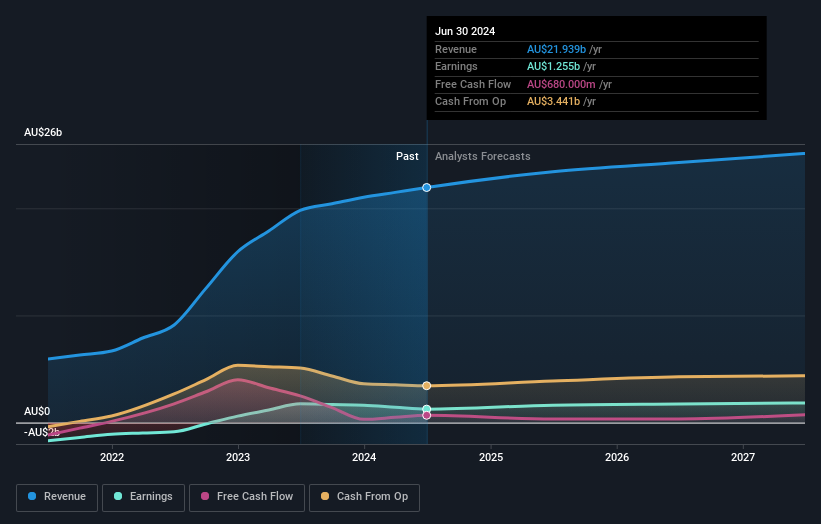
Task: Click the 'Revenue' row label in tooltip
Action: (x=456, y=49)
